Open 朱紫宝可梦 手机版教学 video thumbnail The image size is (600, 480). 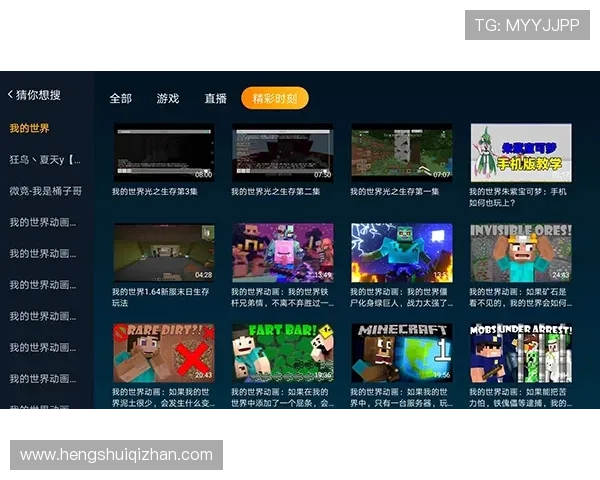521,152
